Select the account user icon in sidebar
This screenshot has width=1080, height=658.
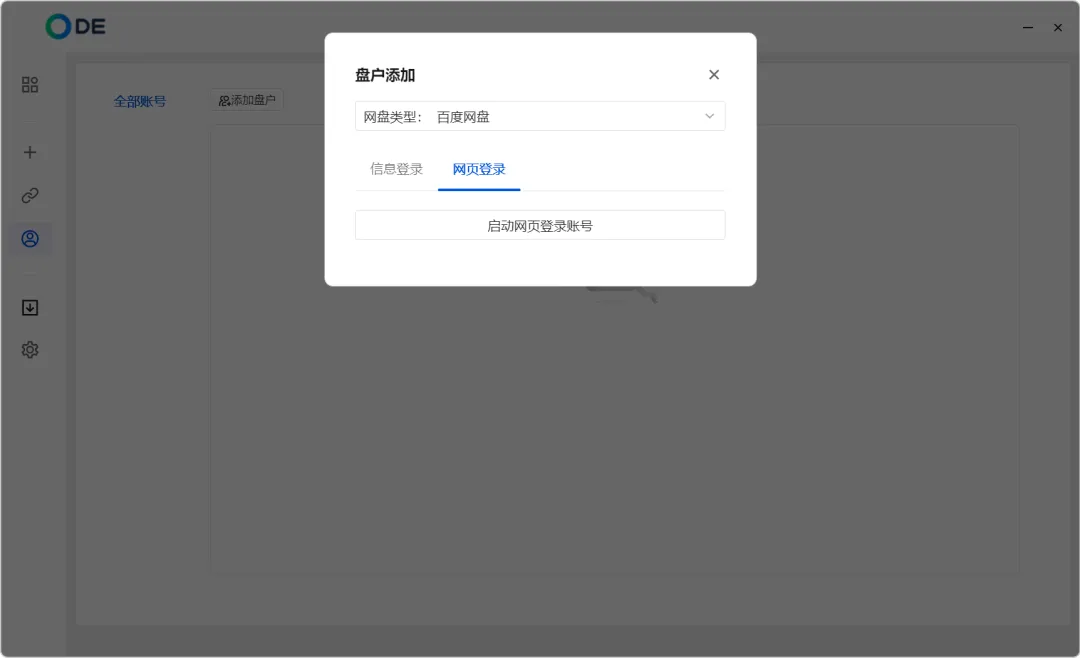coord(30,239)
